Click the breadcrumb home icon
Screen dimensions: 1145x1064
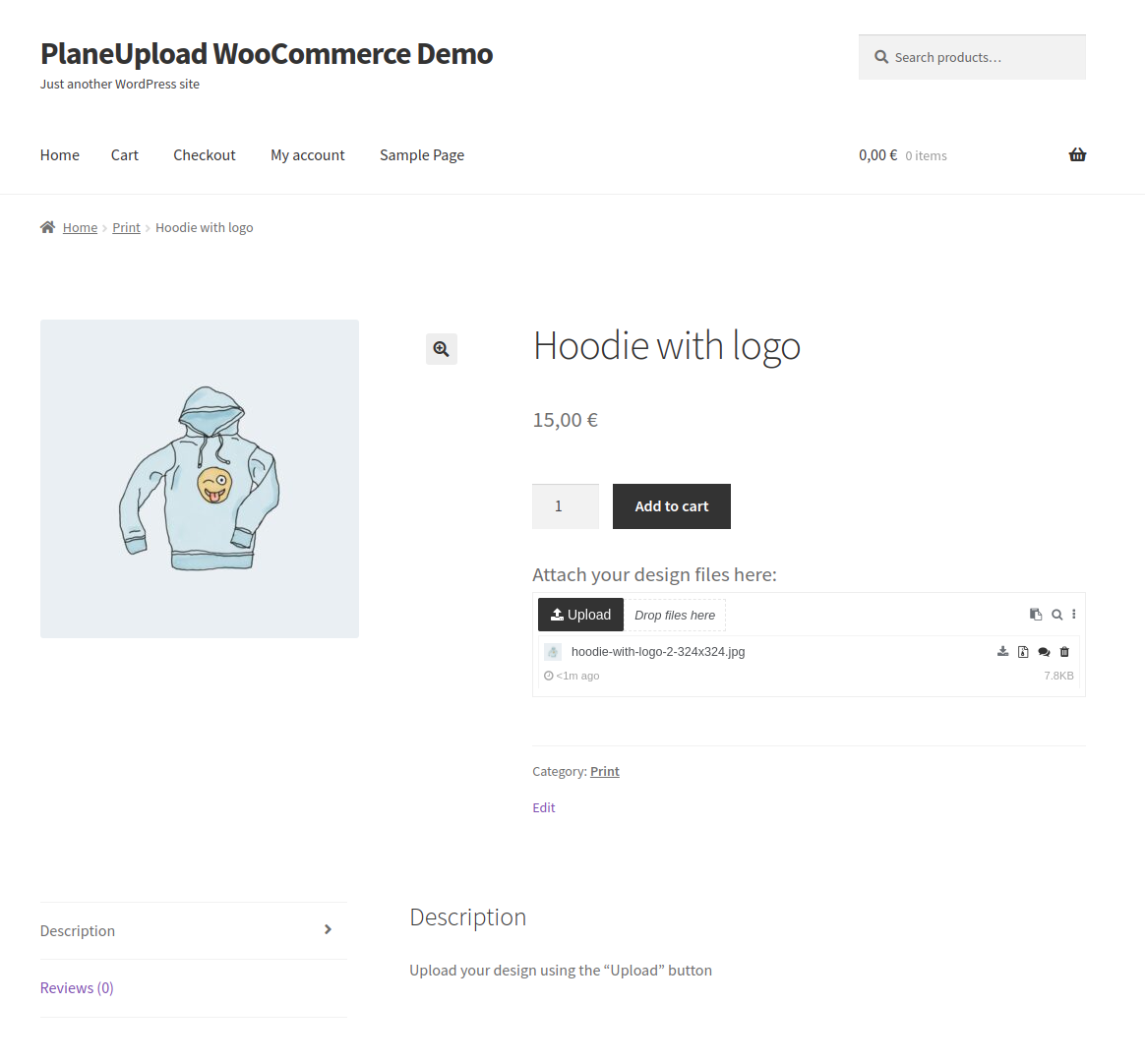pyautogui.click(x=47, y=227)
